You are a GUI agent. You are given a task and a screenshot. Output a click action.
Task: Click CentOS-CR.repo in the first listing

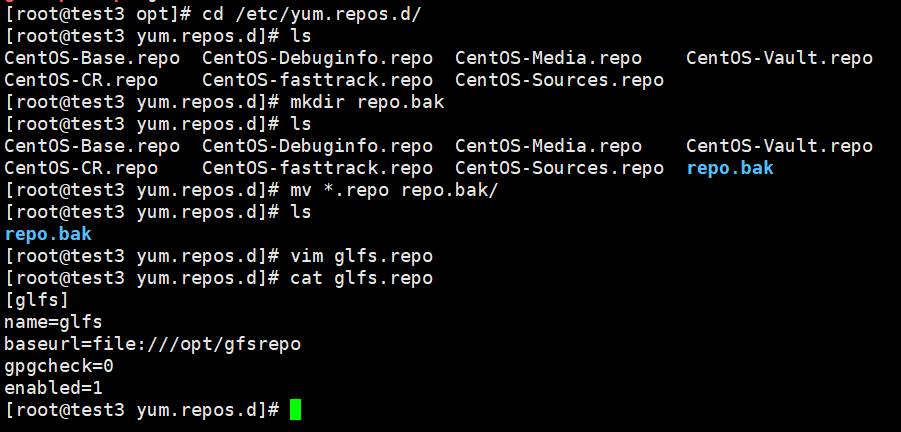point(81,80)
